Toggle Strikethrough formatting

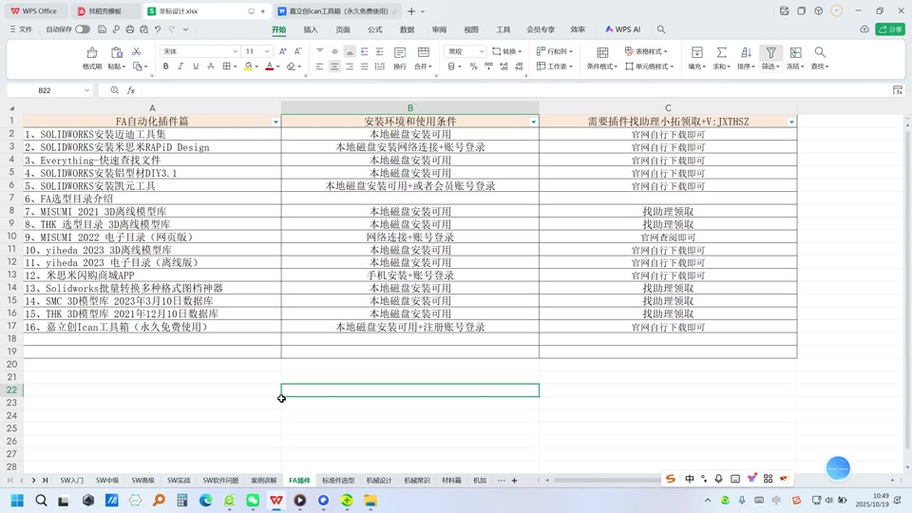tap(211, 67)
